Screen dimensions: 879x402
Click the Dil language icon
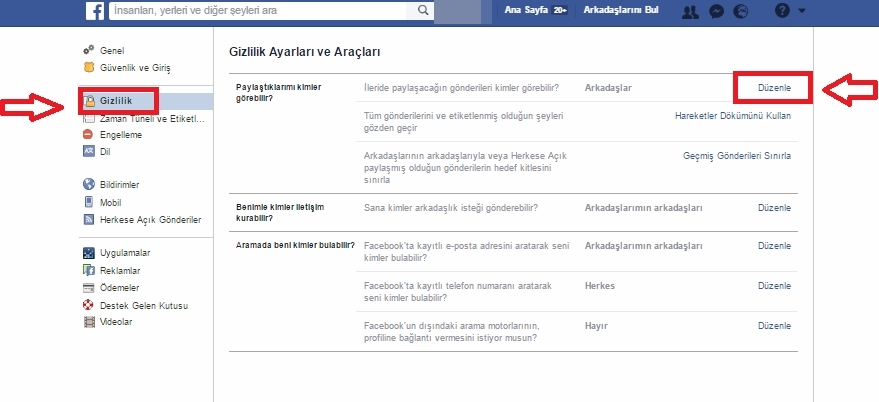point(89,151)
